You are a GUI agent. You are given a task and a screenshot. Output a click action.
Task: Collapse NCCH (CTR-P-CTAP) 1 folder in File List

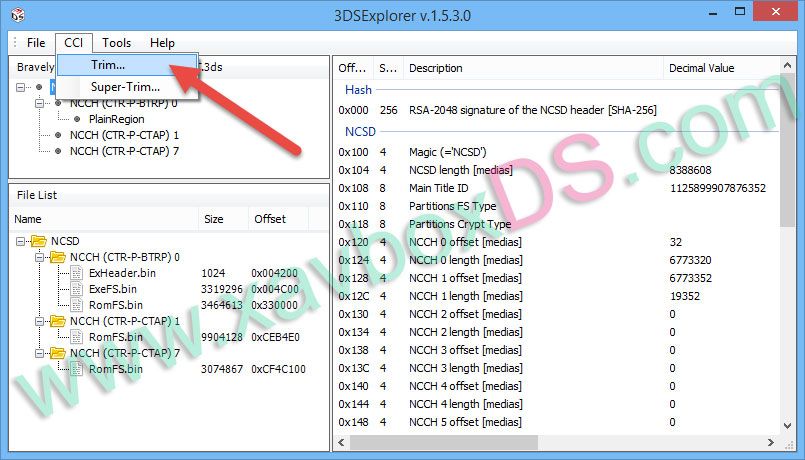tap(39, 321)
